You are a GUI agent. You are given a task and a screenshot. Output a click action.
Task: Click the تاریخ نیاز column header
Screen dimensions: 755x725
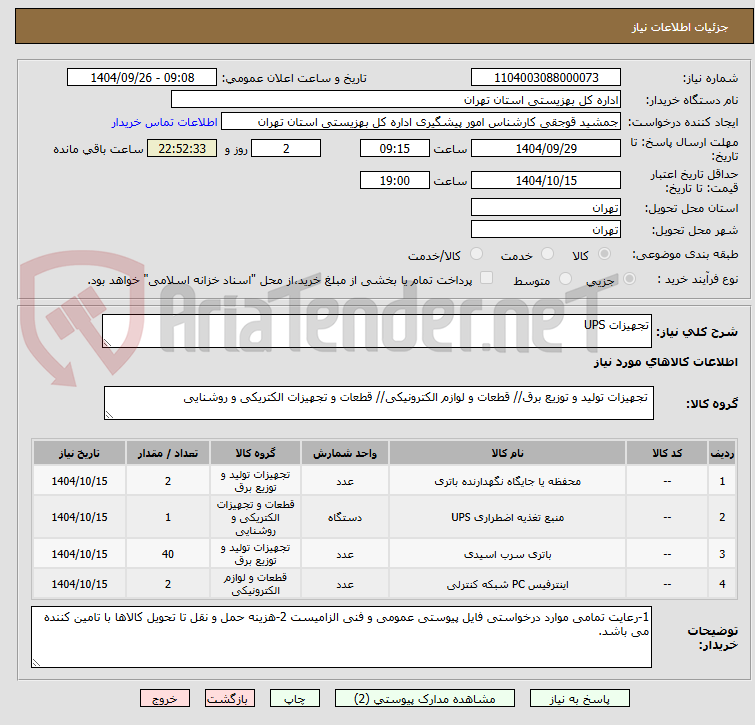79,453
